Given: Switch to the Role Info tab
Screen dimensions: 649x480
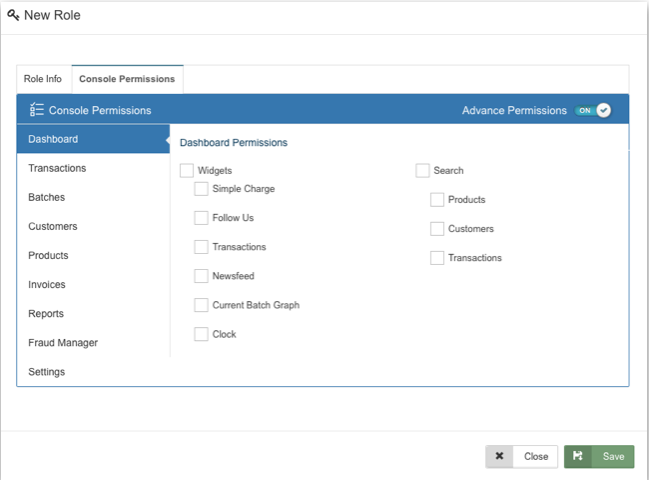Looking at the screenshot, I should [x=43, y=79].
